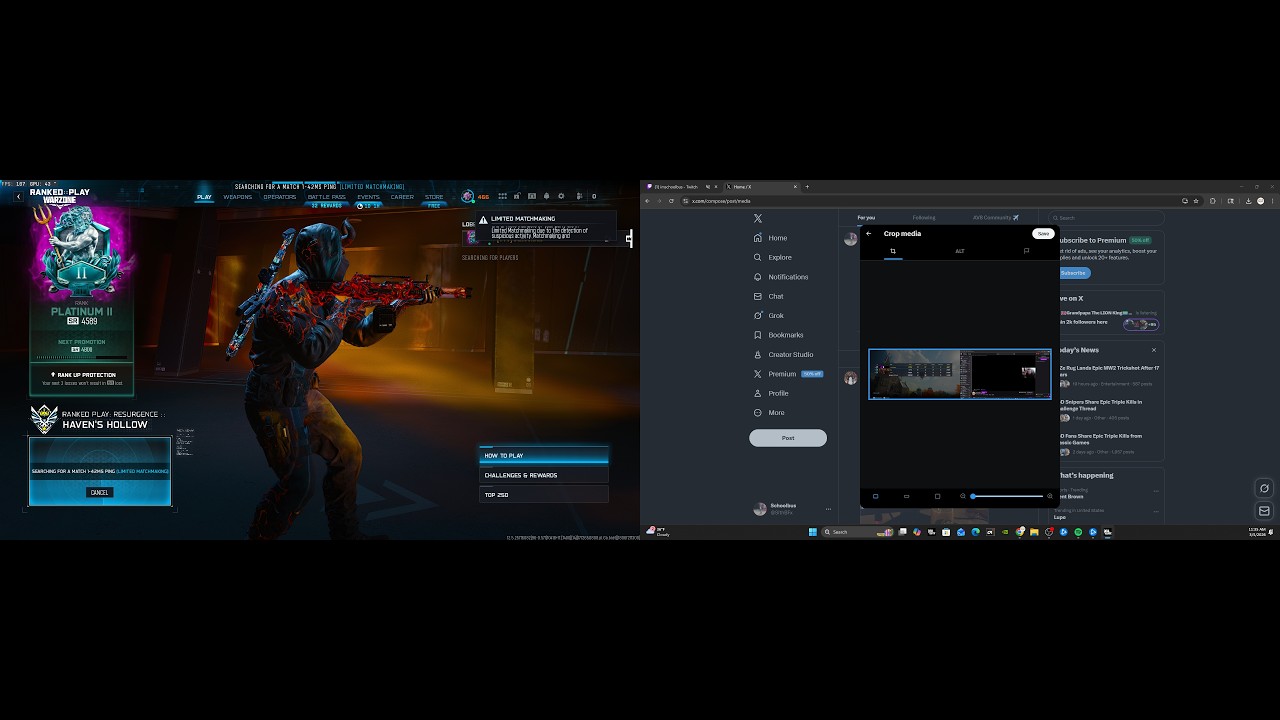Open a new browser tab

click(807, 186)
